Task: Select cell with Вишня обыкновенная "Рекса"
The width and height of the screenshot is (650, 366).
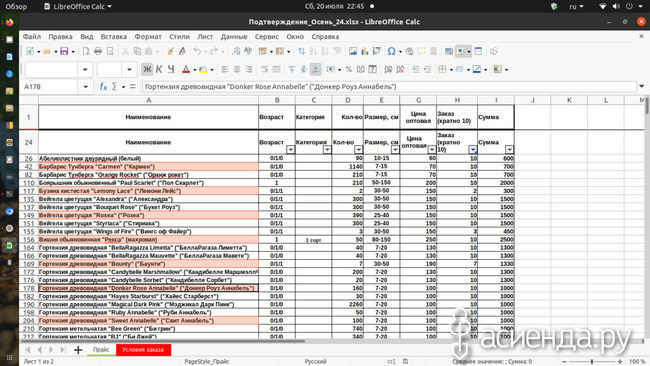Action: tap(148, 240)
